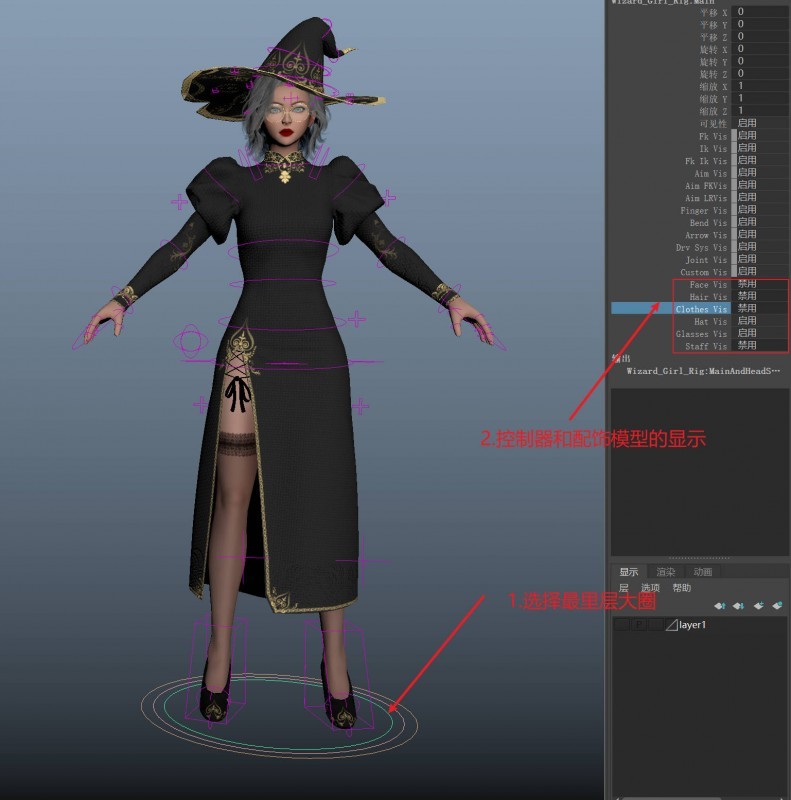This screenshot has height=800, width=791.
Task: Click the diagonal type icon beside layer1
Action: click(x=672, y=624)
